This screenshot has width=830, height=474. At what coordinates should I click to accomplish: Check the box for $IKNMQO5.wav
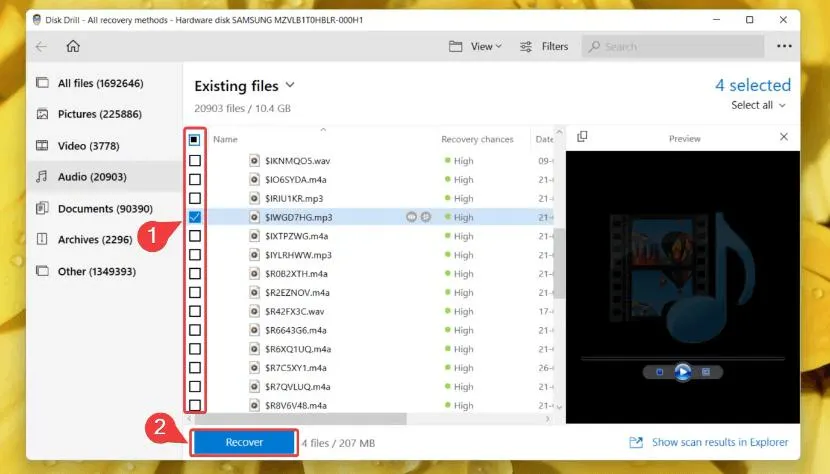point(195,160)
